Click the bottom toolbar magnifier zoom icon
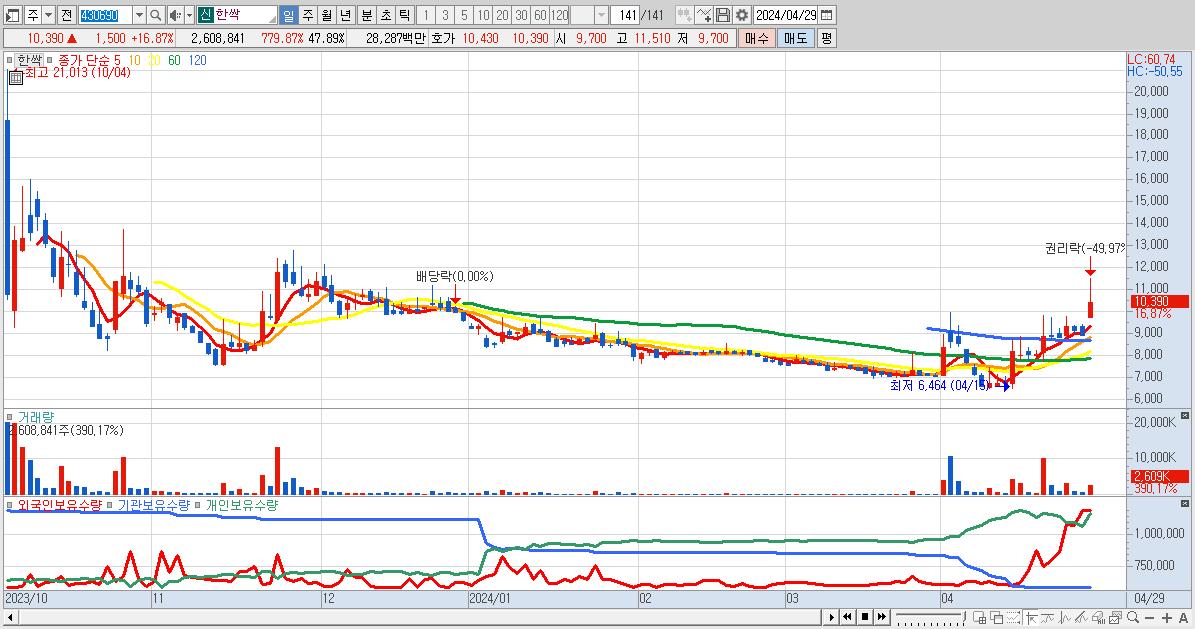The height and width of the screenshot is (629, 1195). [x=1133, y=617]
